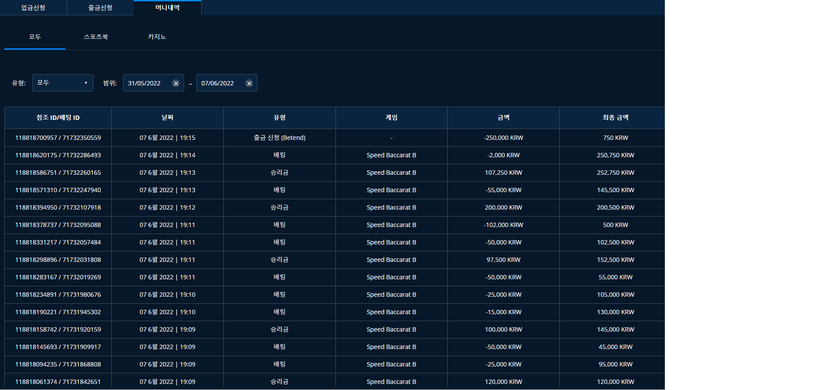
Task: Click the 200,500 KRW final balance
Action: coord(616,208)
